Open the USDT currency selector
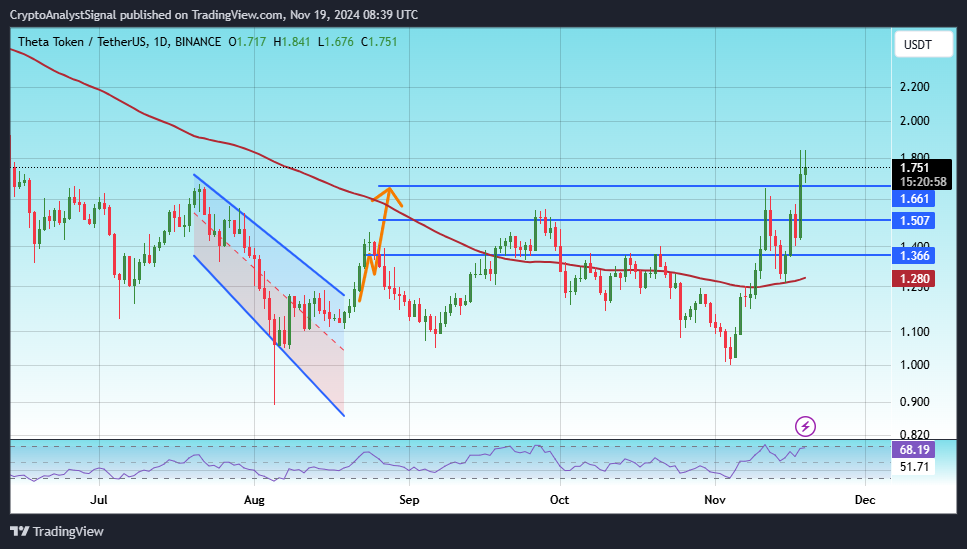Screen dimensions: 967x549 (923, 44)
